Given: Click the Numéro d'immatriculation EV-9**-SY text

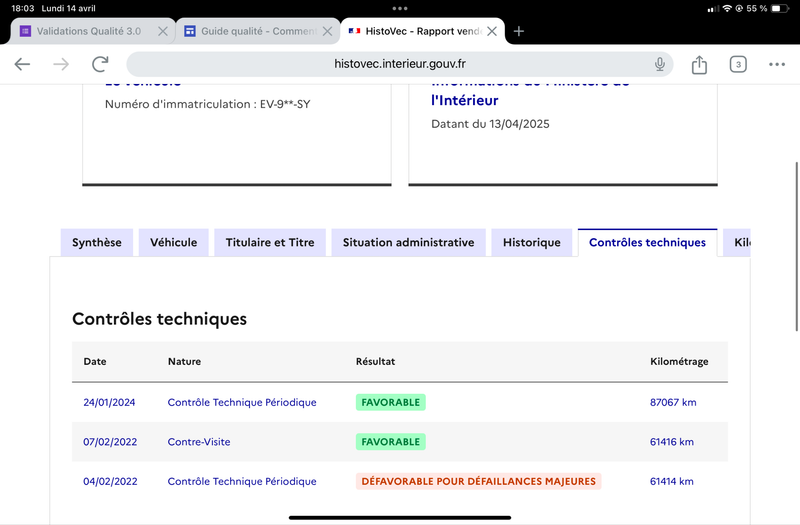Looking at the screenshot, I should tap(208, 104).
